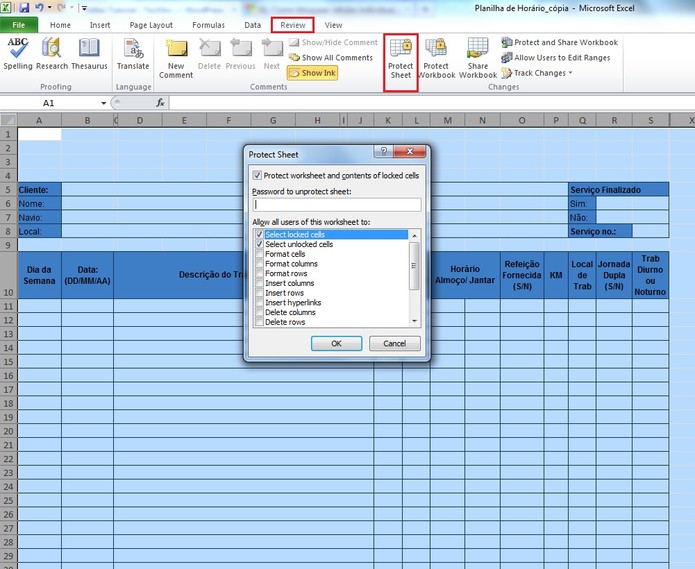Screen dimensions: 695x569
Task: Click the Protect Workbook icon
Action: tap(436, 58)
